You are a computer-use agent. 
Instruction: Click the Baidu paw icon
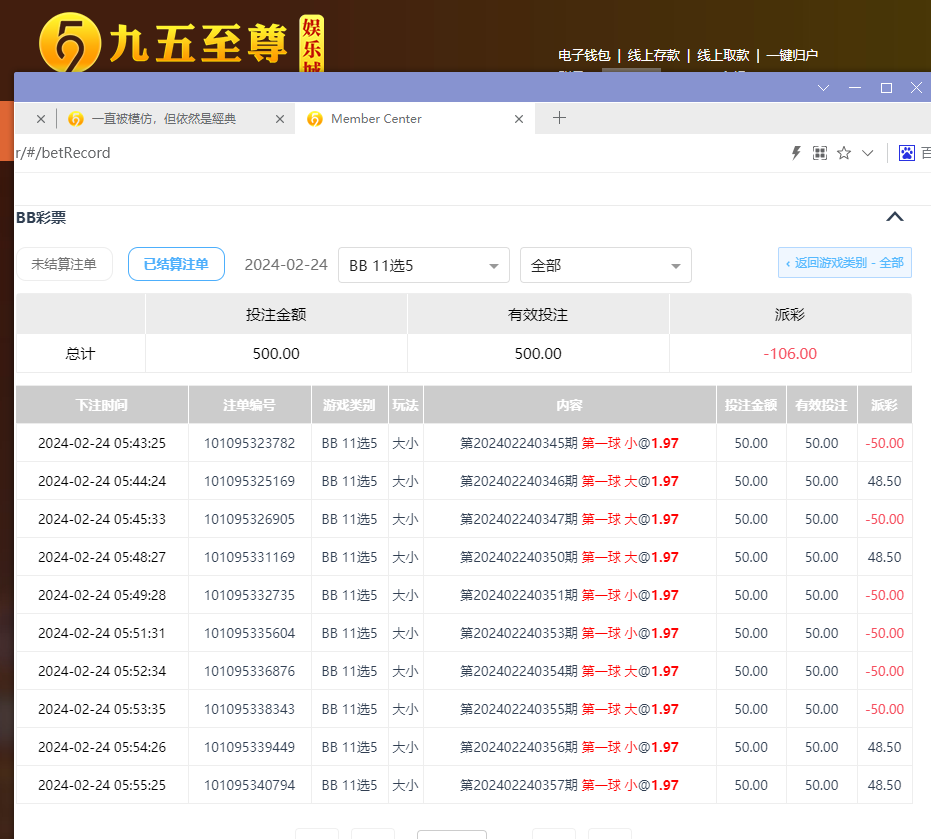click(x=907, y=153)
